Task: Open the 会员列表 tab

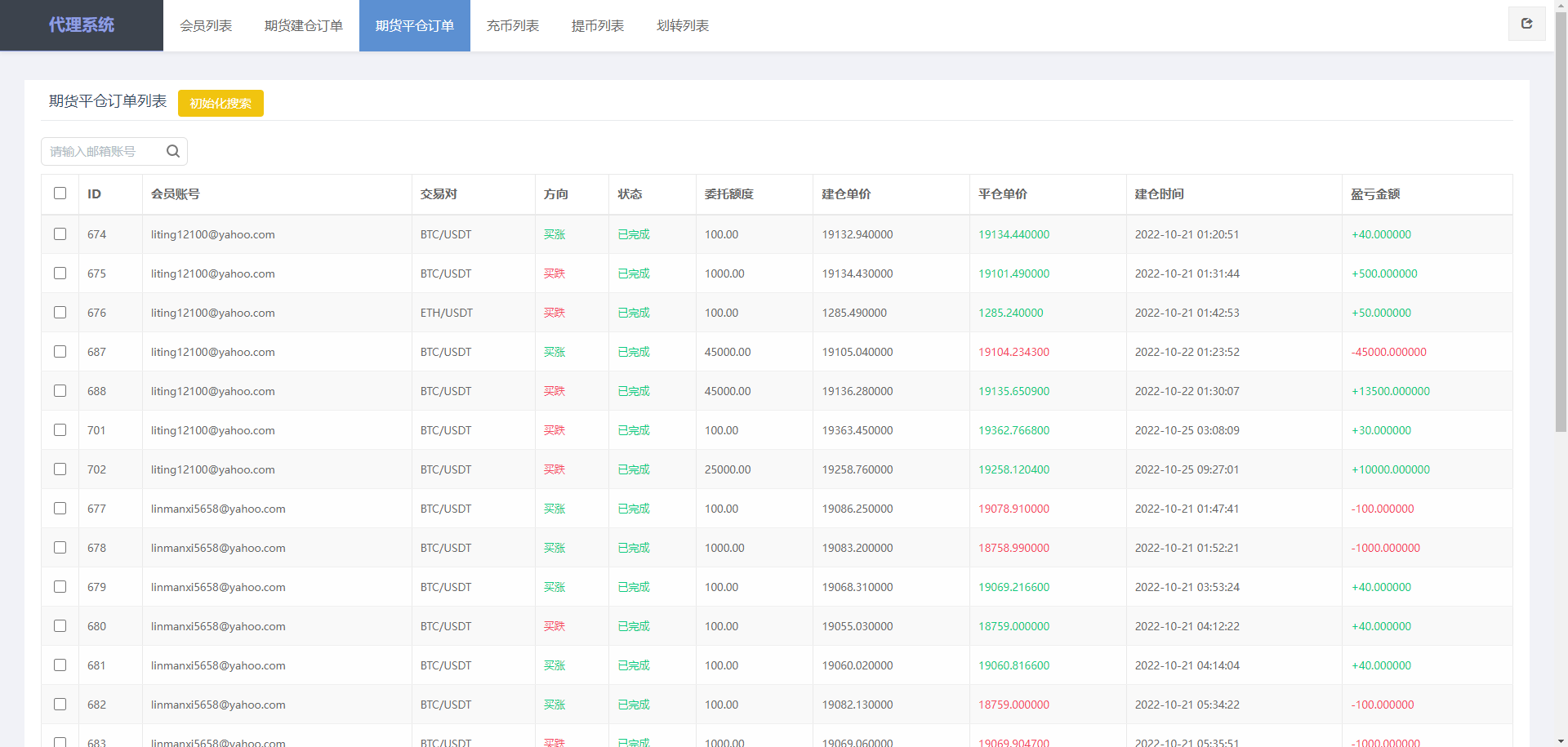Action: coord(206,26)
